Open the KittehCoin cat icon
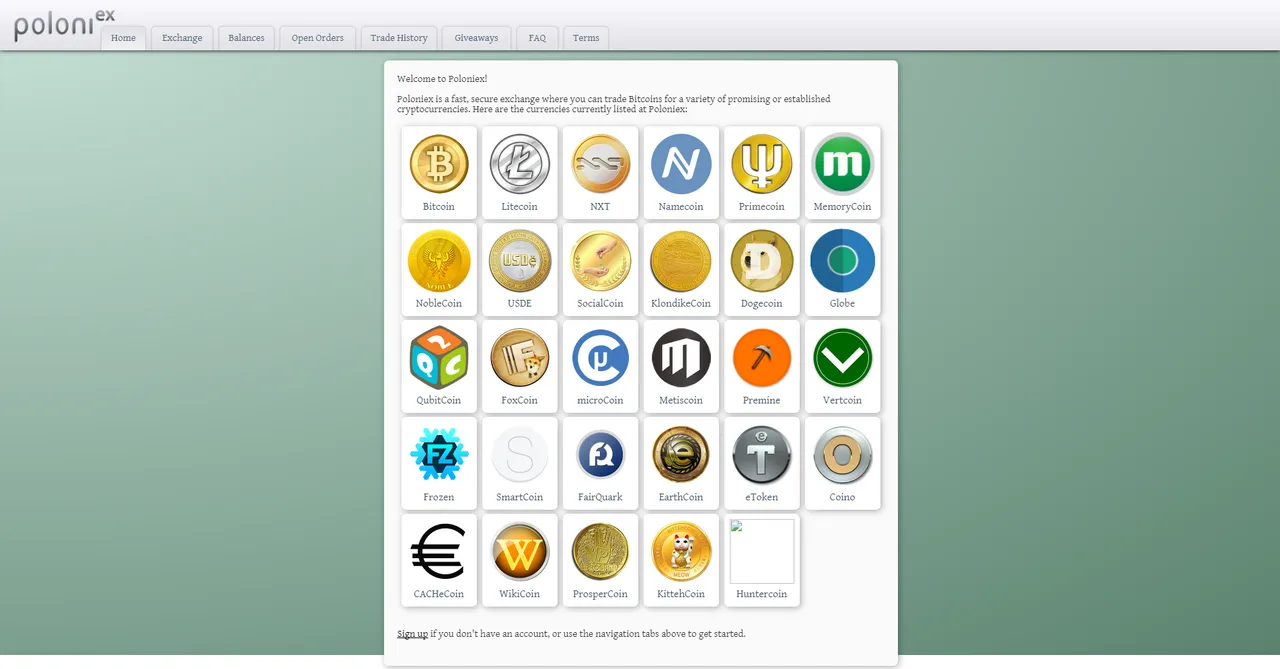Image resolution: width=1280 pixels, height=669 pixels. 681,552
